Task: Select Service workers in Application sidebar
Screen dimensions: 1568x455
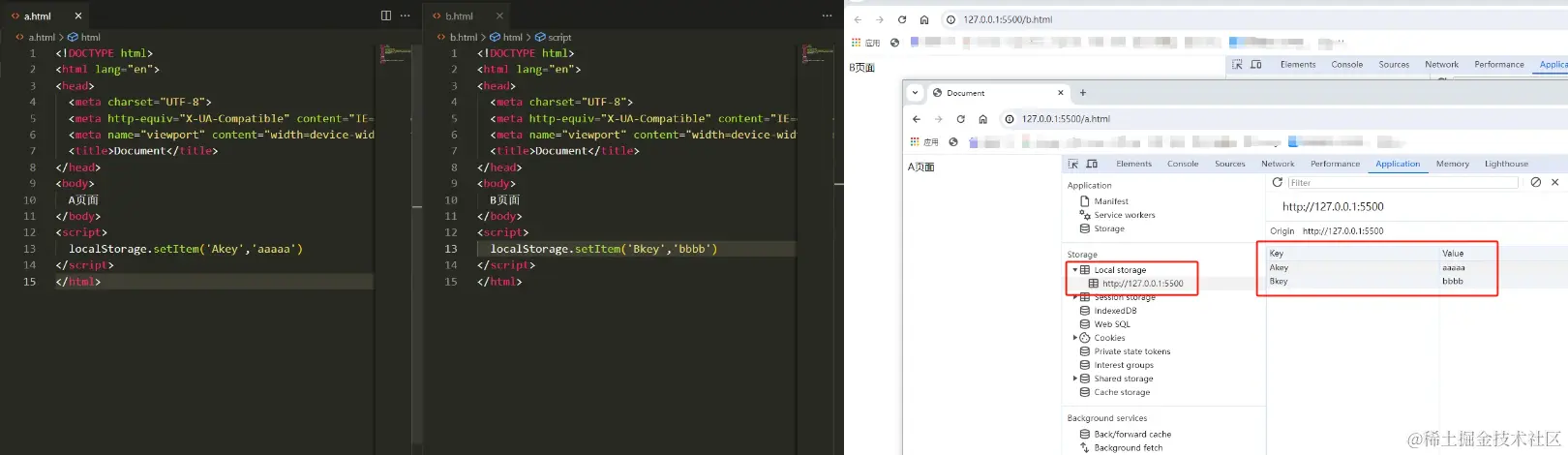Action: pyautogui.click(x=1125, y=215)
